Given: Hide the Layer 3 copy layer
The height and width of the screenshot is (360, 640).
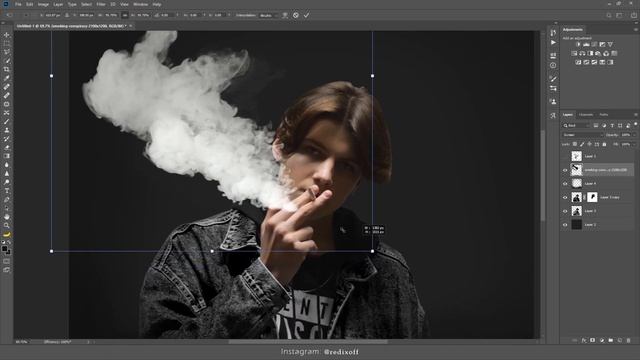Looking at the screenshot, I should pyautogui.click(x=565, y=198).
